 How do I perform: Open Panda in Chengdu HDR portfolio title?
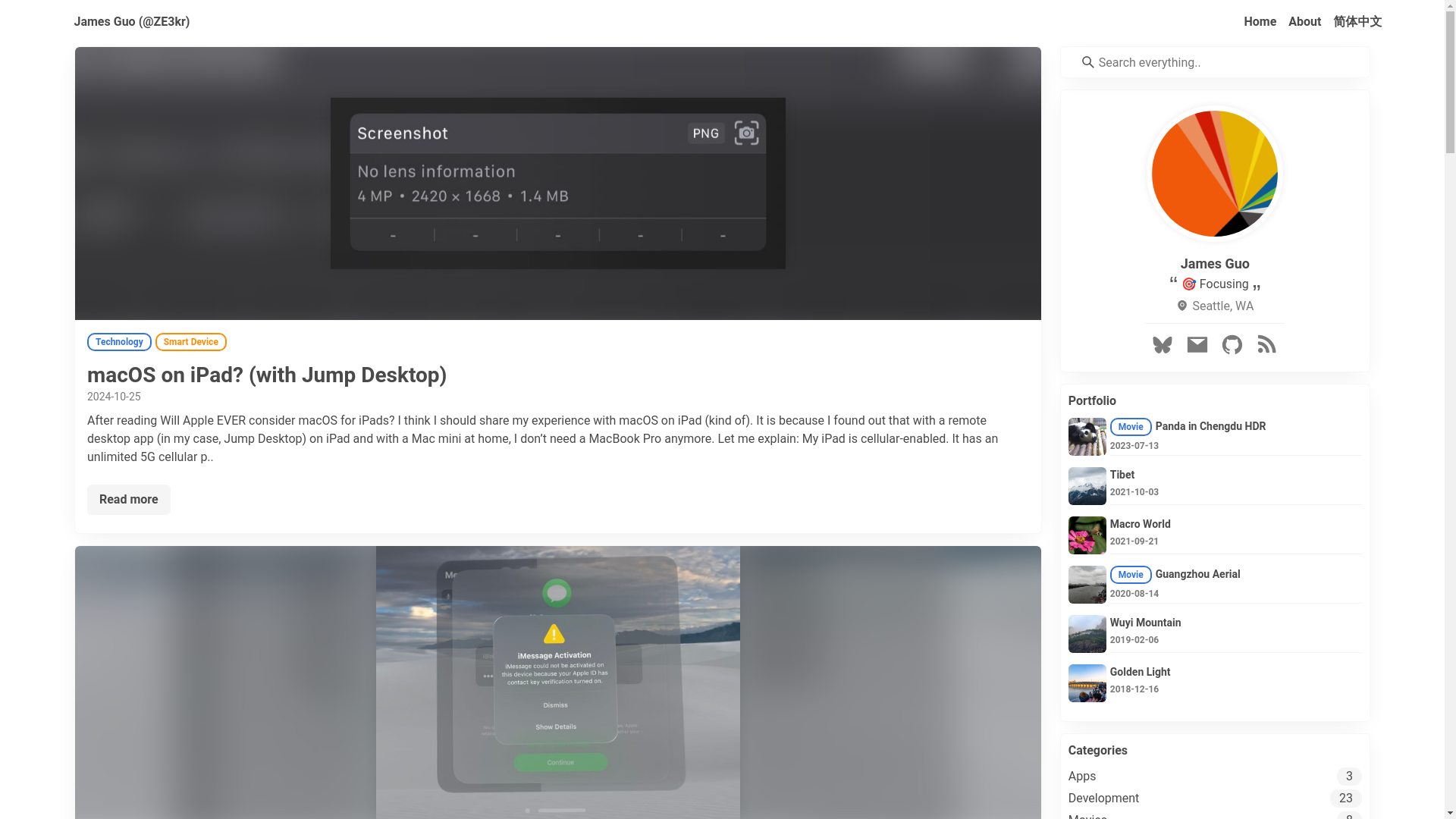pos(1210,426)
